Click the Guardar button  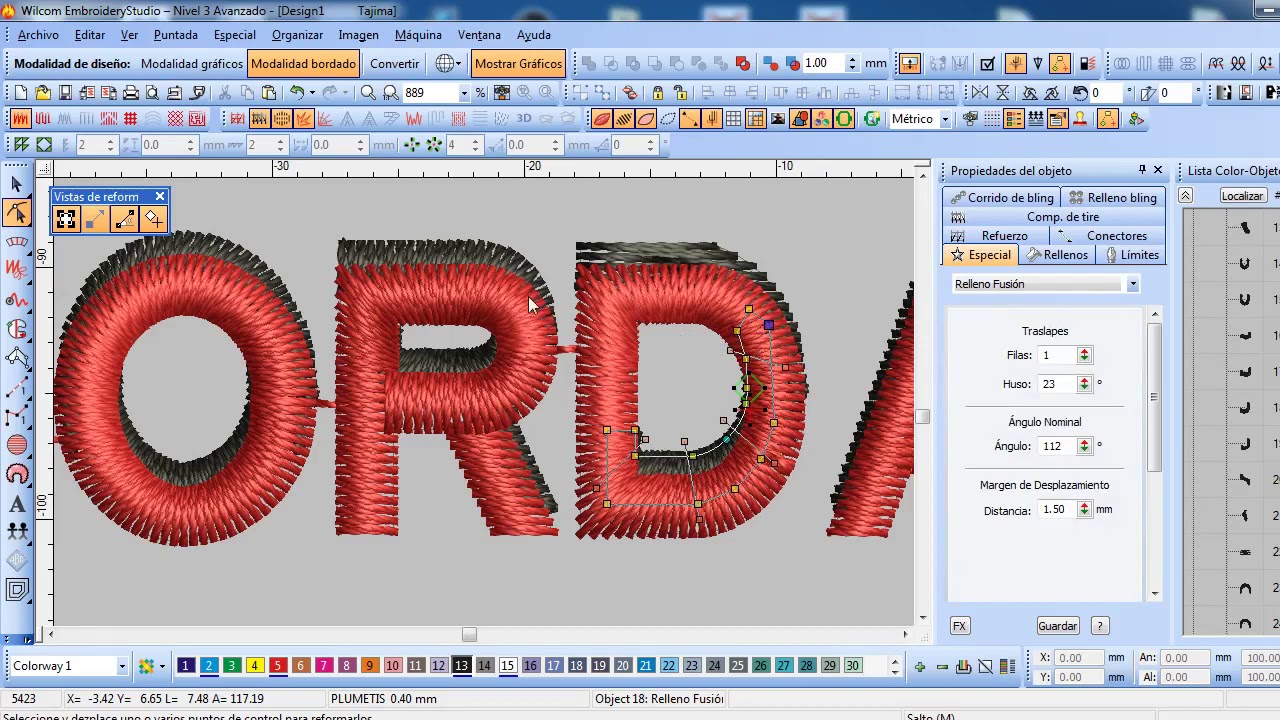coord(1057,626)
